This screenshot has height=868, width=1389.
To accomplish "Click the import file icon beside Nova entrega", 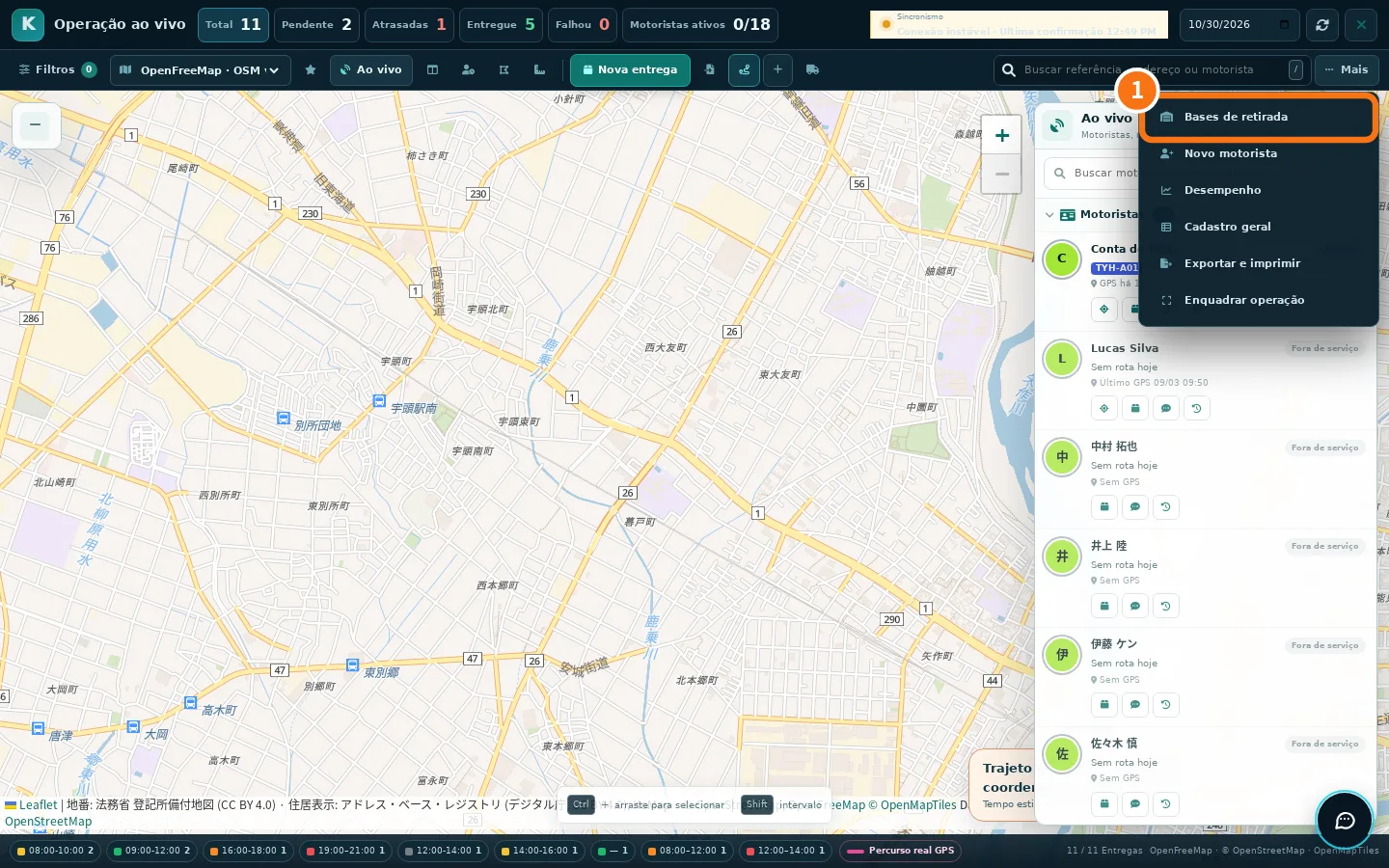I will (x=709, y=69).
